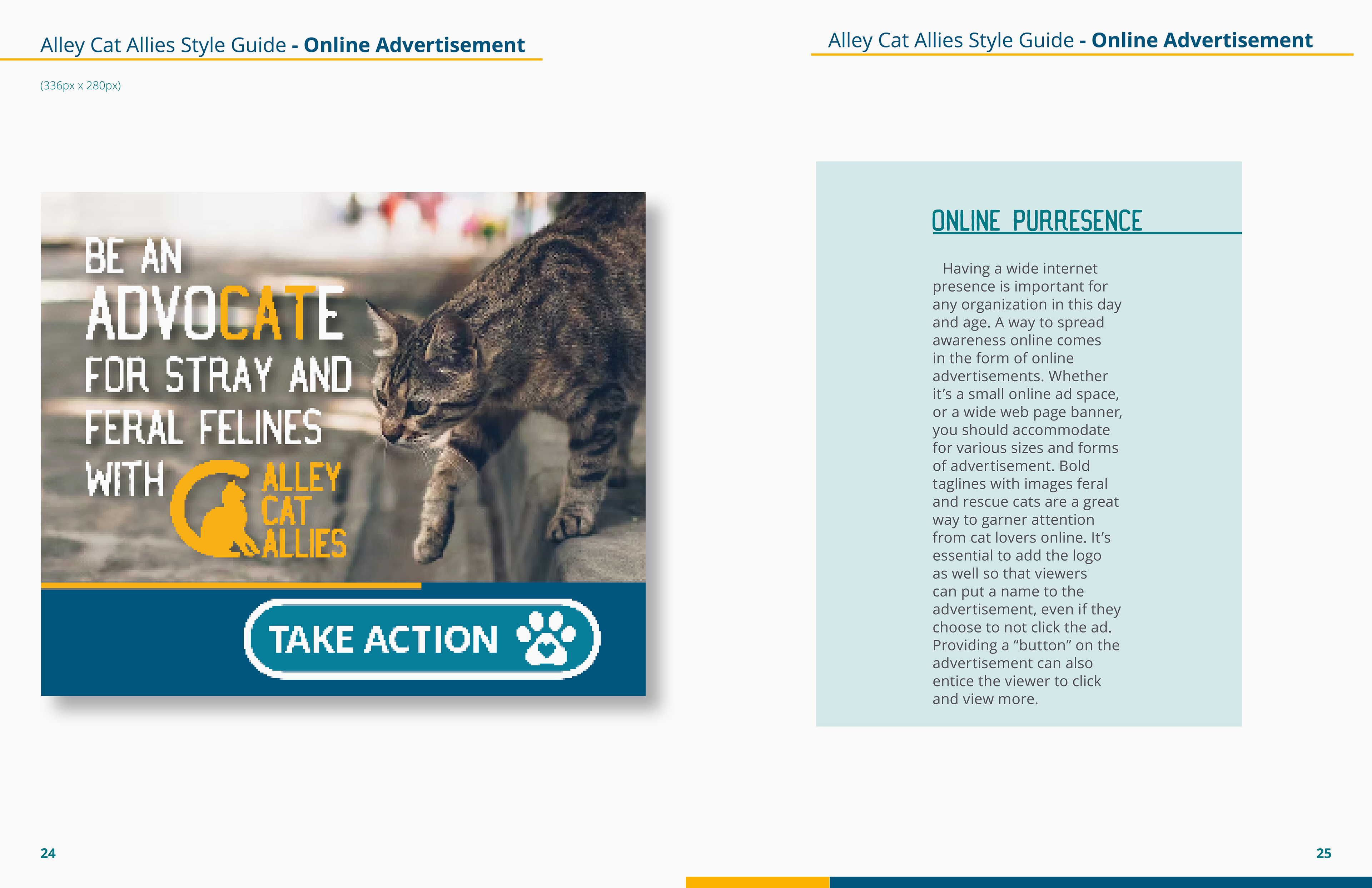Click the paw print icon on the button

546,638
